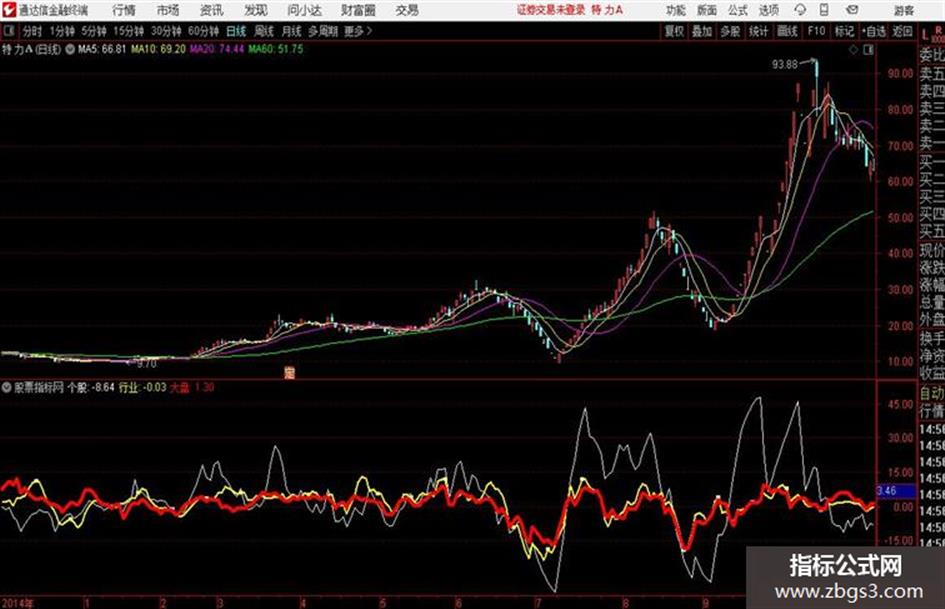Click the 多股 multi-stock toolbar button
This screenshot has height=609, width=945.
[x=730, y=31]
